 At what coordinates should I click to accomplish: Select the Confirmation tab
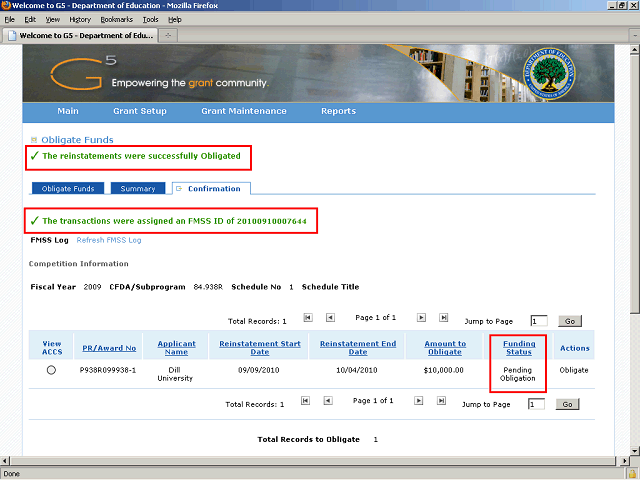pyautogui.click(x=211, y=189)
